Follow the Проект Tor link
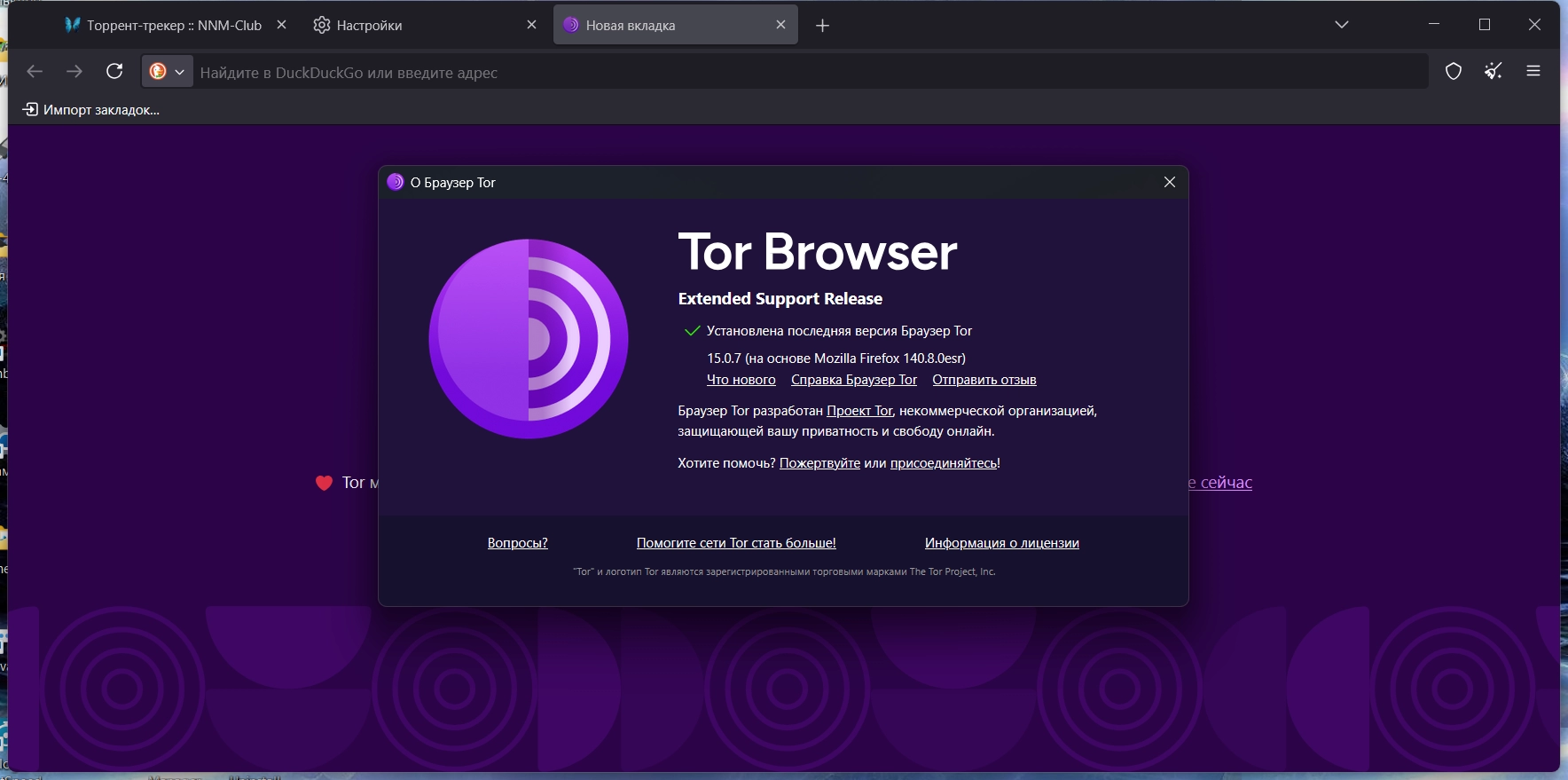The width and height of the screenshot is (1568, 780). 859,411
